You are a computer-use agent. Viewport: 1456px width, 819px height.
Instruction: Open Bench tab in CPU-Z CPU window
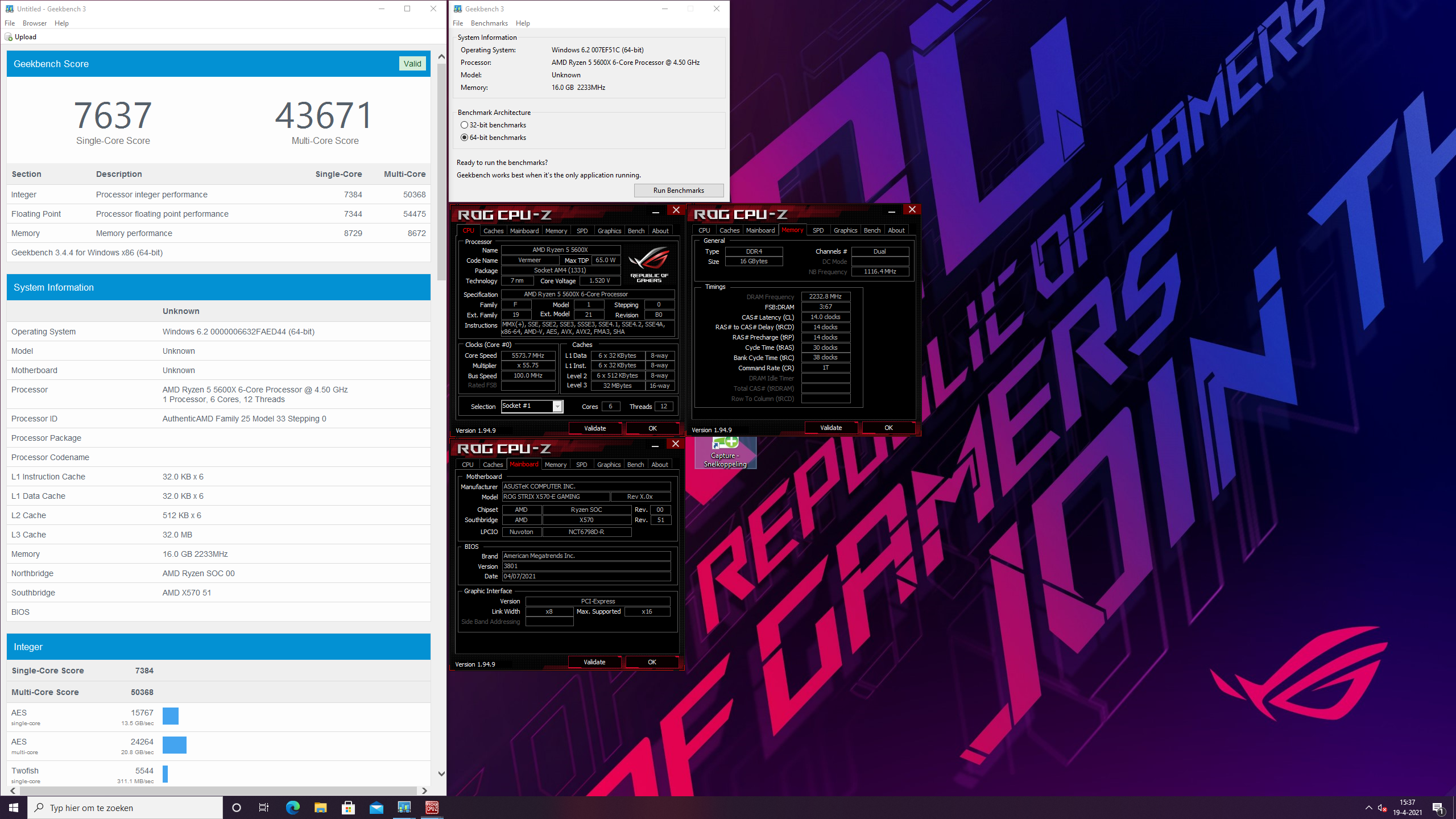(x=636, y=231)
